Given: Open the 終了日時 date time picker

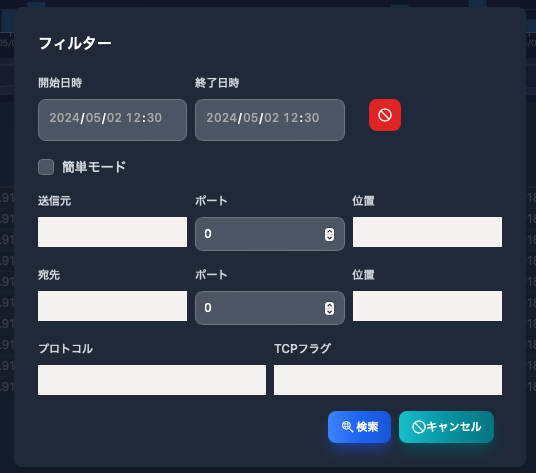Looking at the screenshot, I should coord(270,120).
